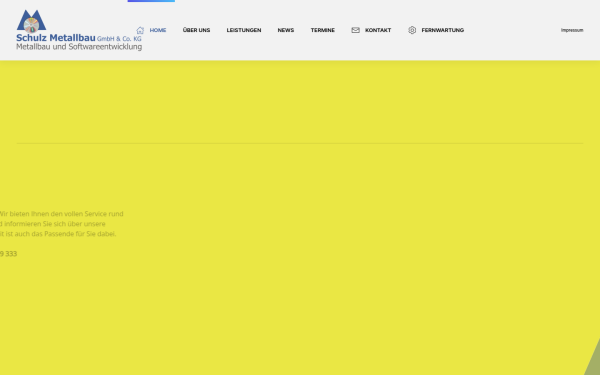Viewport: 600px width, 375px height.
Task: Click the line 'informieren Sie sich über unsere'
Action: tap(55, 224)
